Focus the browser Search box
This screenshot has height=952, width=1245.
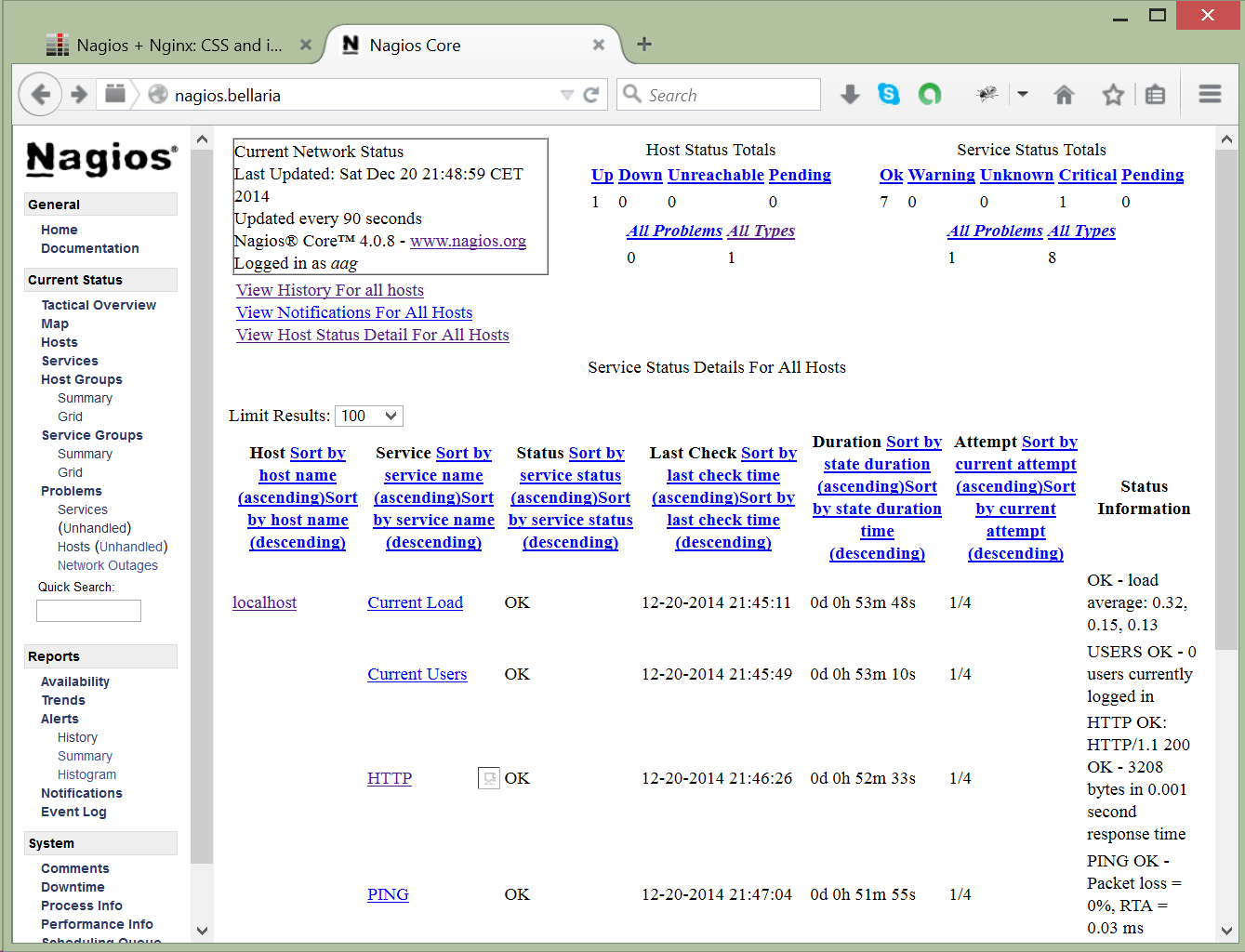[719, 95]
